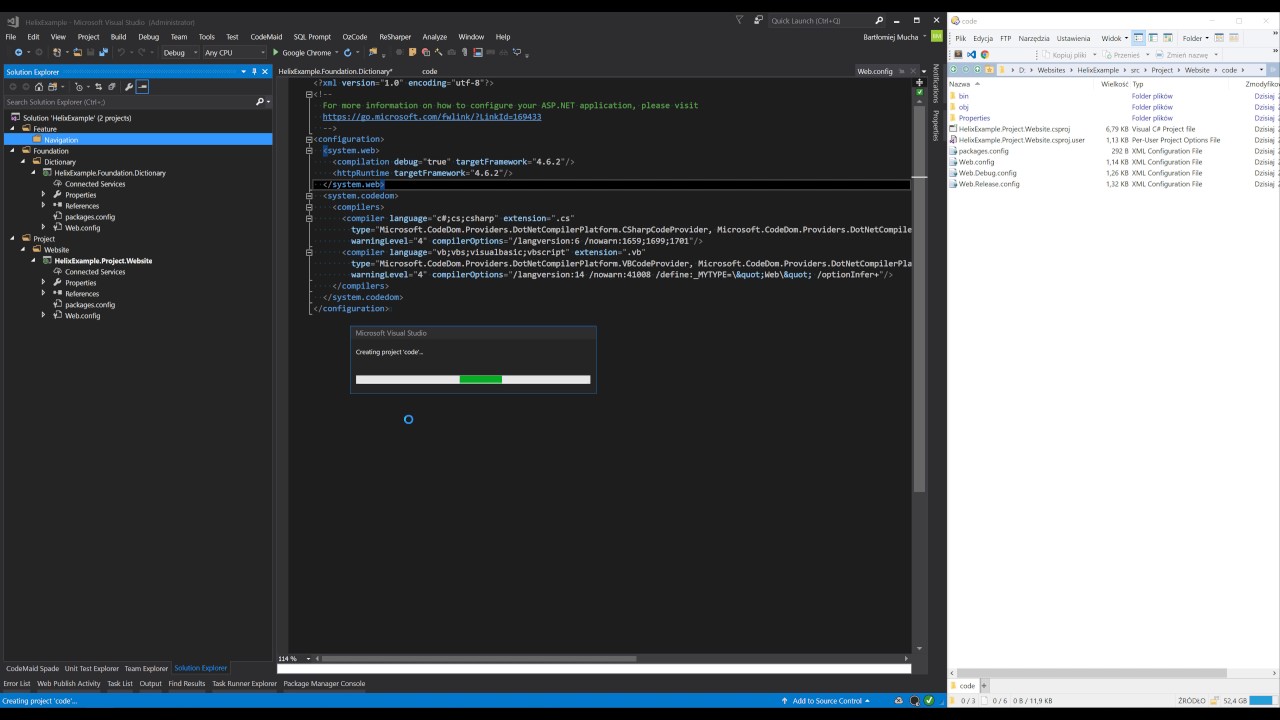Click the Open File toolbar icon
1280x720 pixels.
point(77,52)
